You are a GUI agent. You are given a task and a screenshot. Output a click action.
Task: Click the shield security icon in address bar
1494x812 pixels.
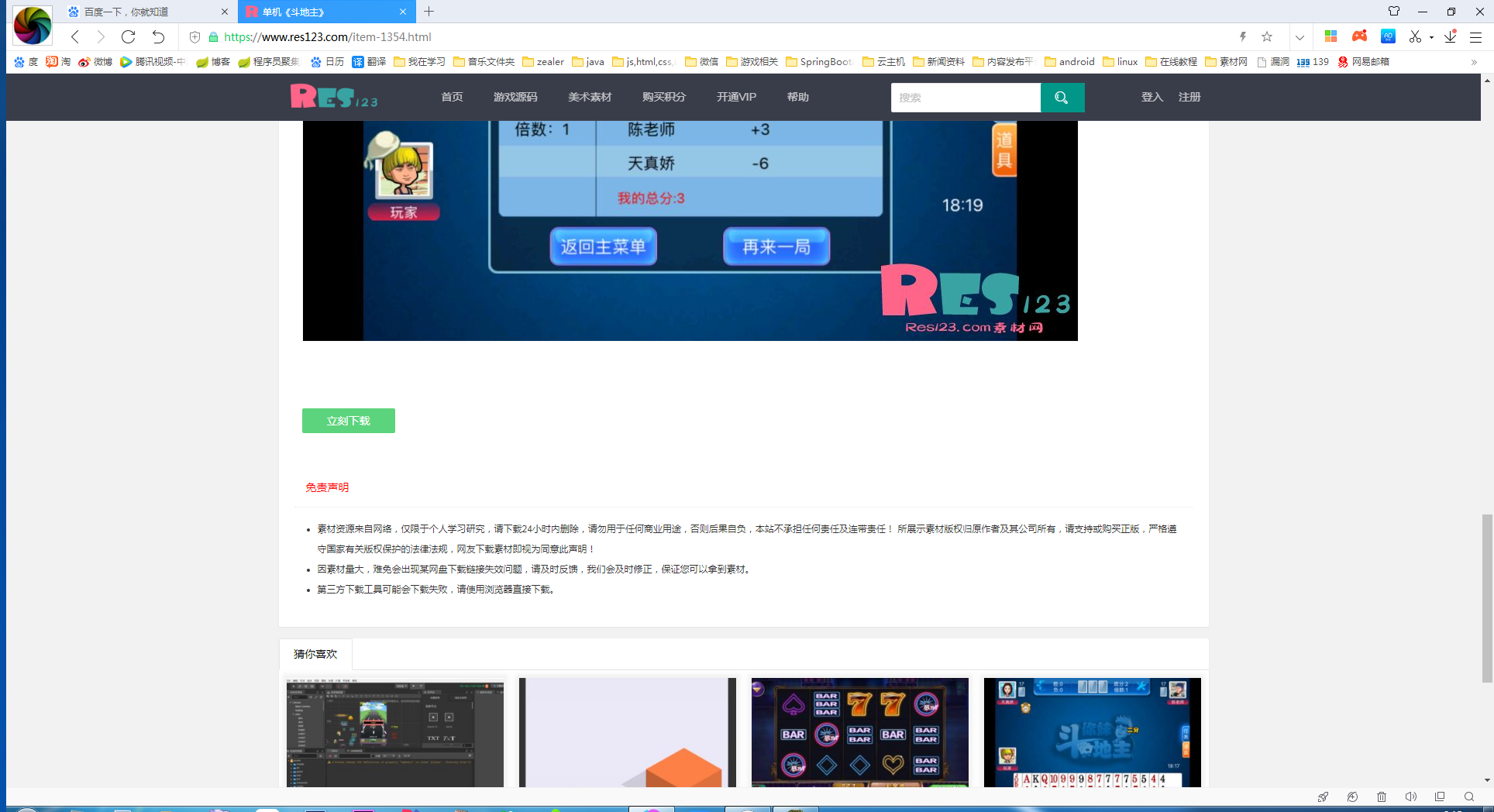[x=194, y=36]
